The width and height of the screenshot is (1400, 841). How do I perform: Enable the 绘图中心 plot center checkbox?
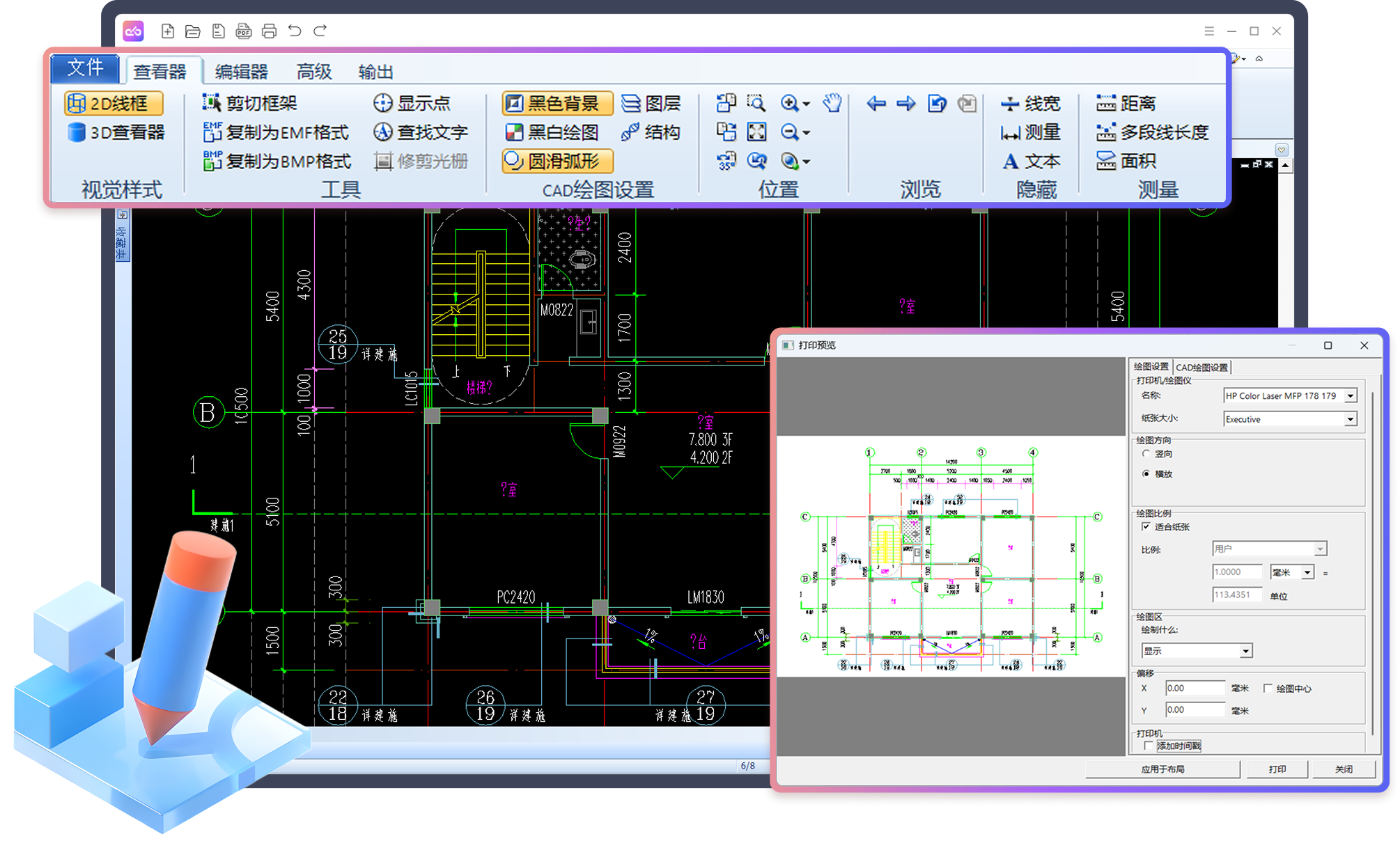coord(1268,689)
